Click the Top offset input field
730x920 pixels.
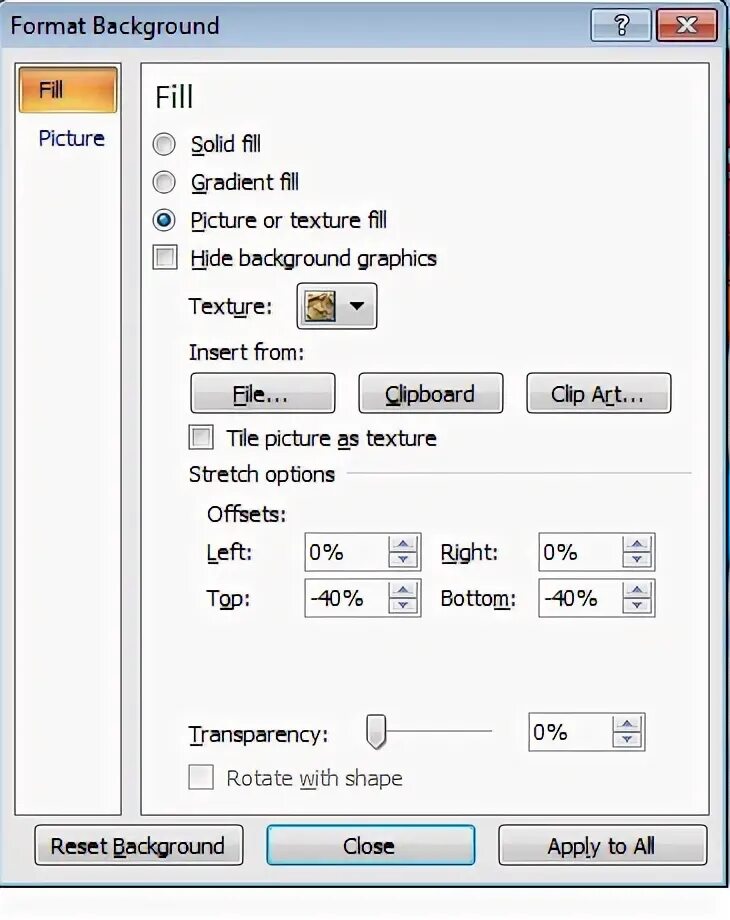pyautogui.click(x=346, y=598)
